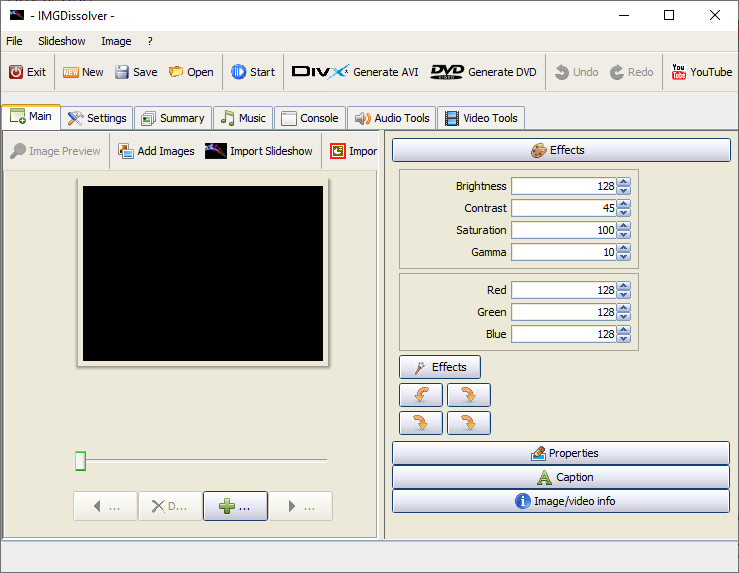Expand the Properties panel section
The height and width of the screenshot is (573, 739).
[x=561, y=453]
